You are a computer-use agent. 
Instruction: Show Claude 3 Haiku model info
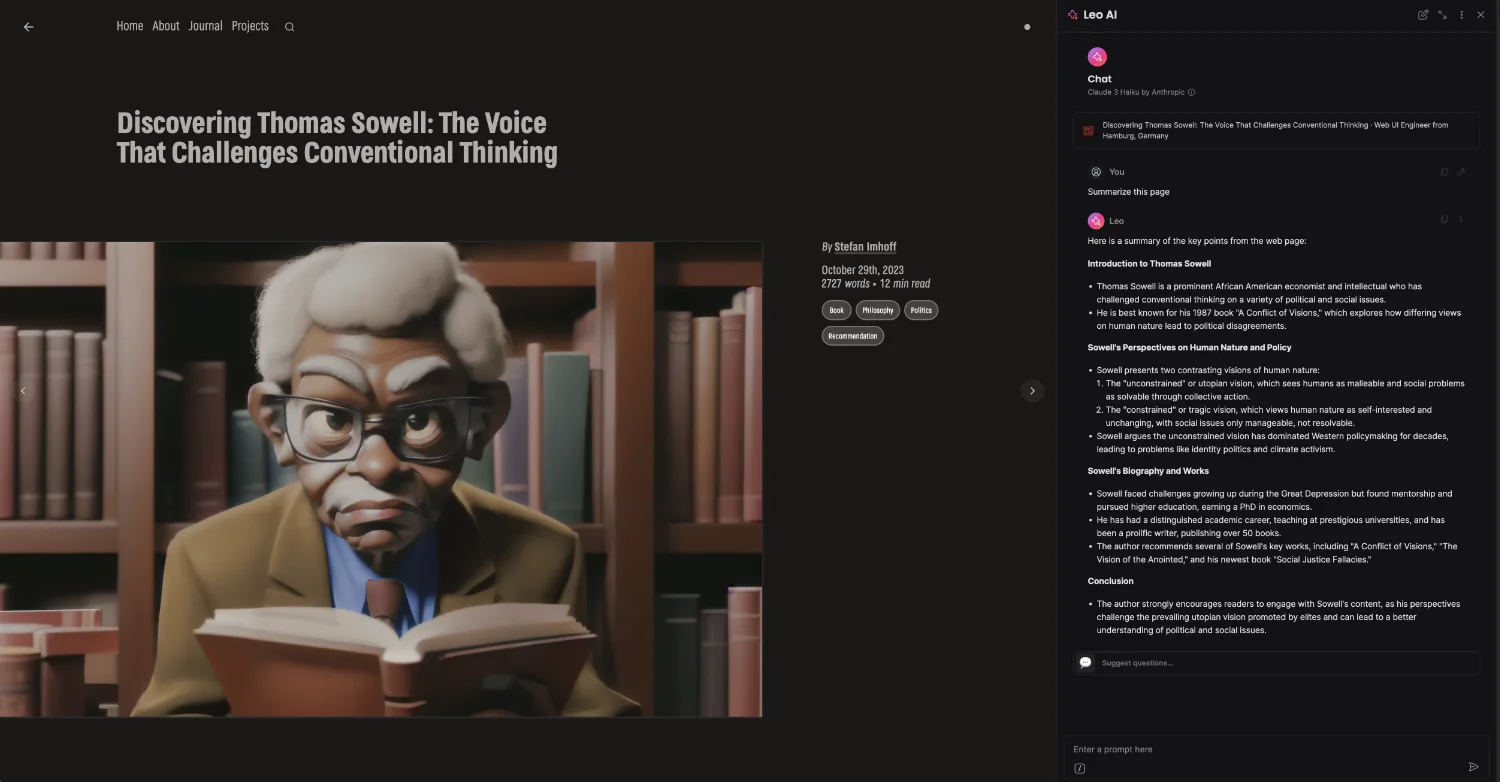(1191, 92)
